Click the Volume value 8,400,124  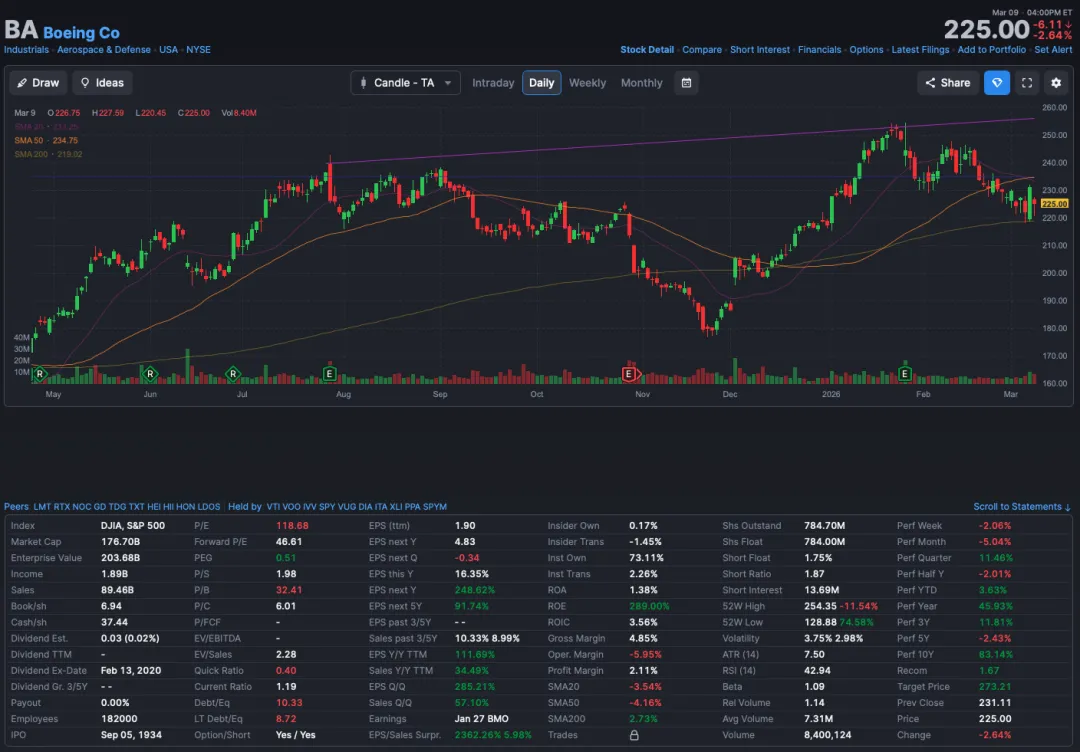[x=827, y=735]
